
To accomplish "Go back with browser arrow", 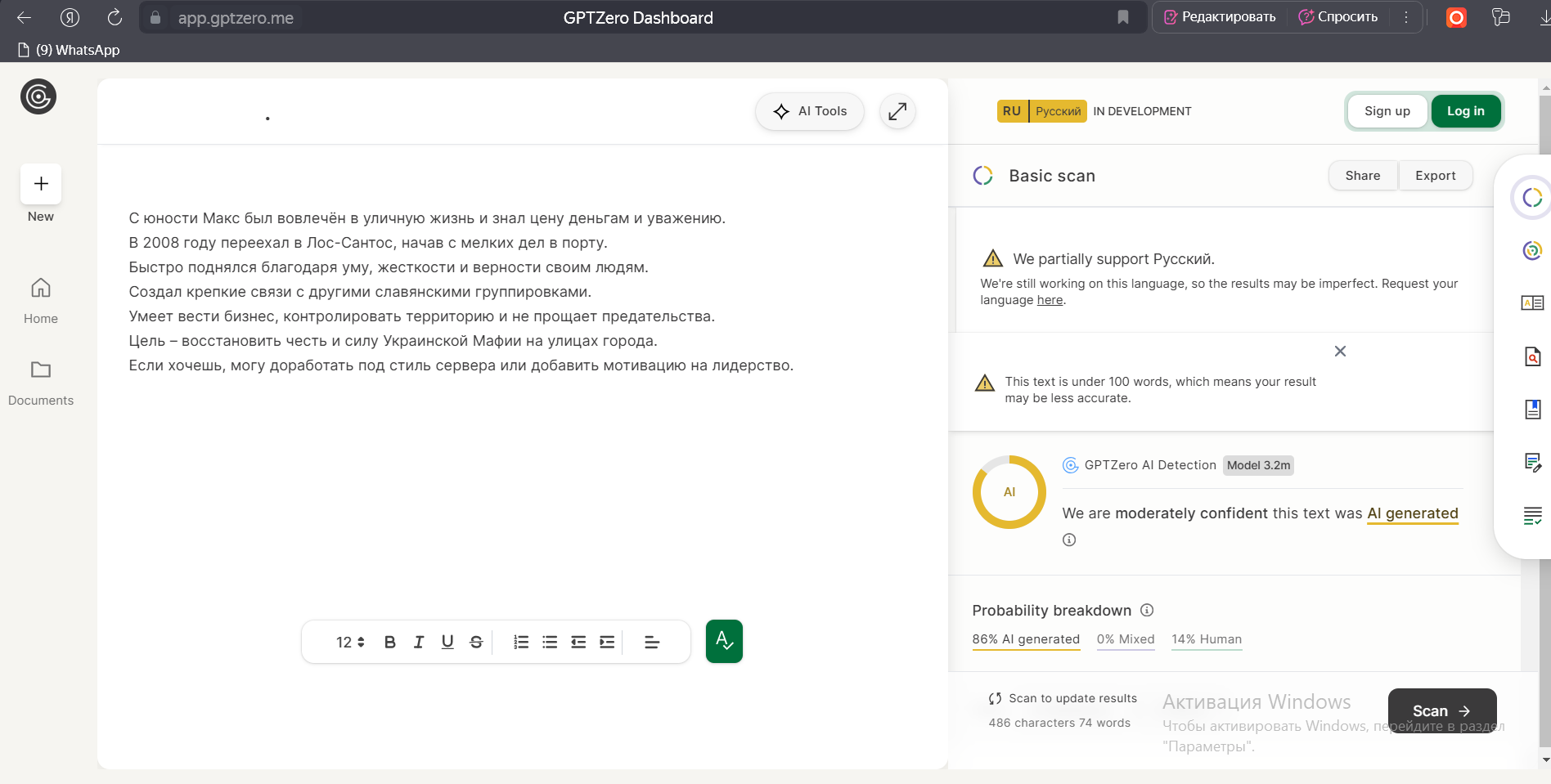I will (x=24, y=17).
